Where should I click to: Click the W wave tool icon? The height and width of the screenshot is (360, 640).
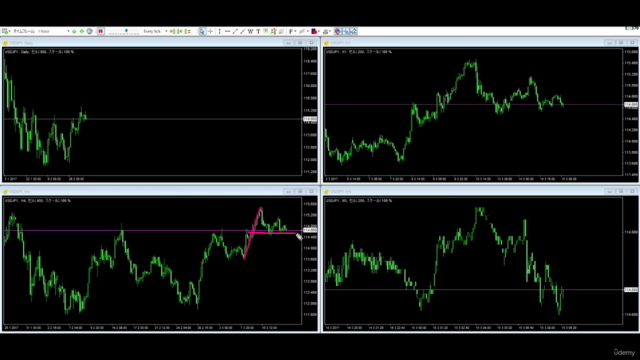(251, 31)
